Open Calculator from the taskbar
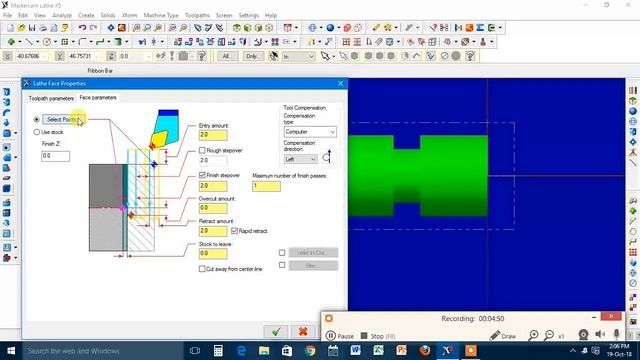Image resolution: width=640 pixels, height=360 pixels. (x=218, y=351)
